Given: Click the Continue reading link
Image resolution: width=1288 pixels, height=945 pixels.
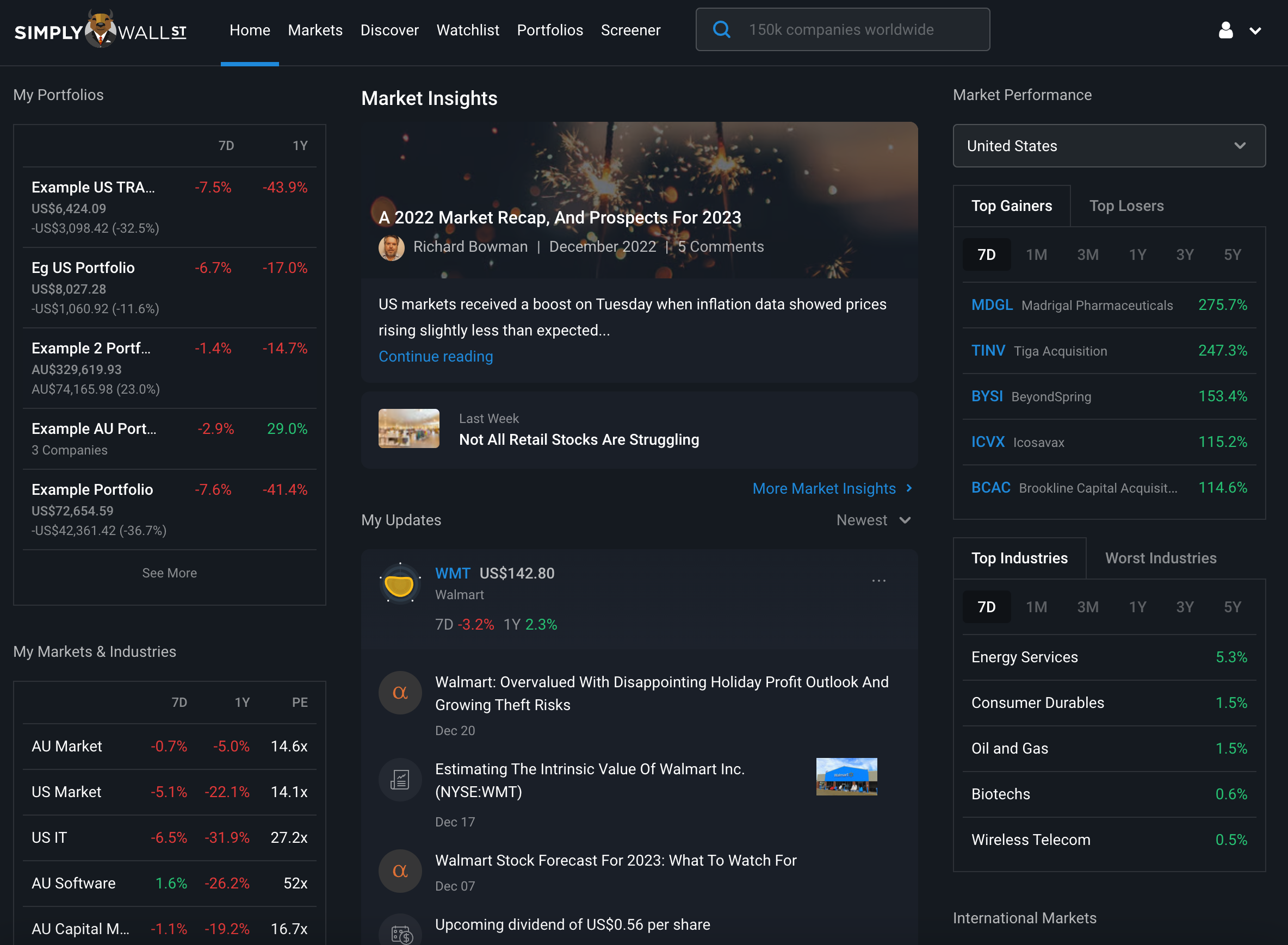Looking at the screenshot, I should [x=436, y=356].
